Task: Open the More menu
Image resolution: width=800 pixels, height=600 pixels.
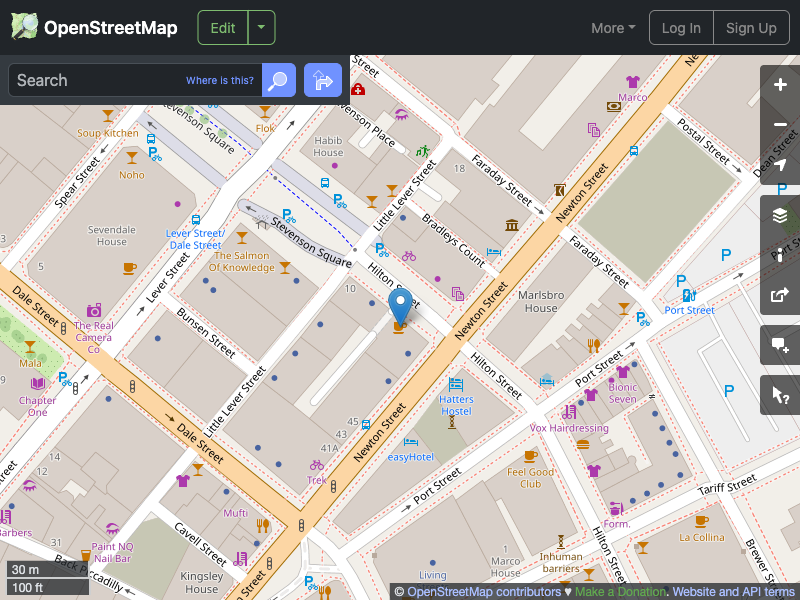Action: pyautogui.click(x=612, y=27)
